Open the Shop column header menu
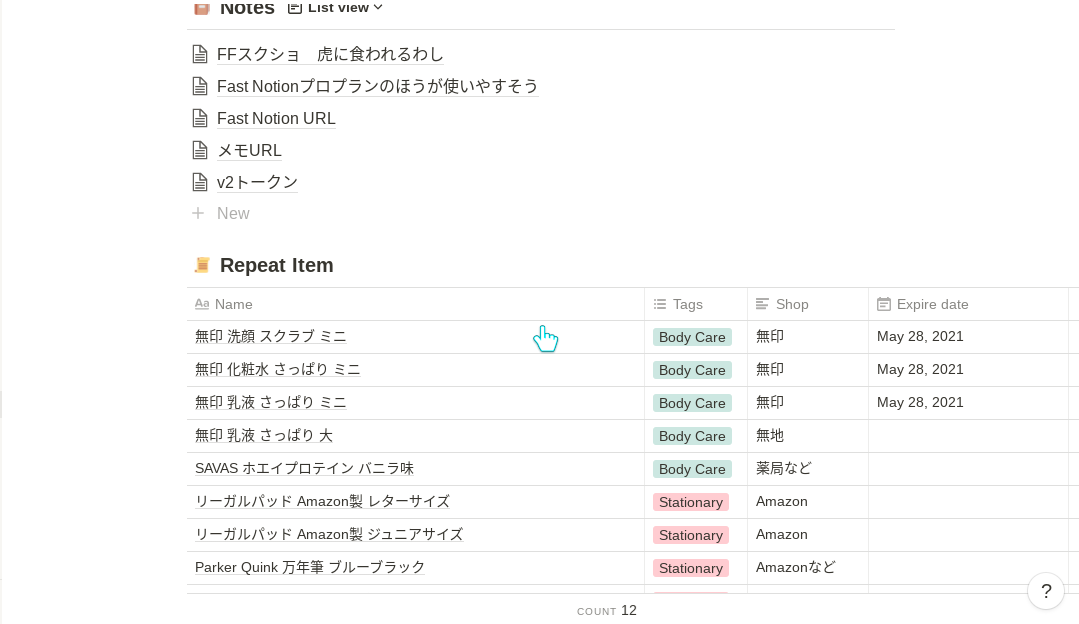Image resolution: width=1079 pixels, height=624 pixels. pos(808,304)
